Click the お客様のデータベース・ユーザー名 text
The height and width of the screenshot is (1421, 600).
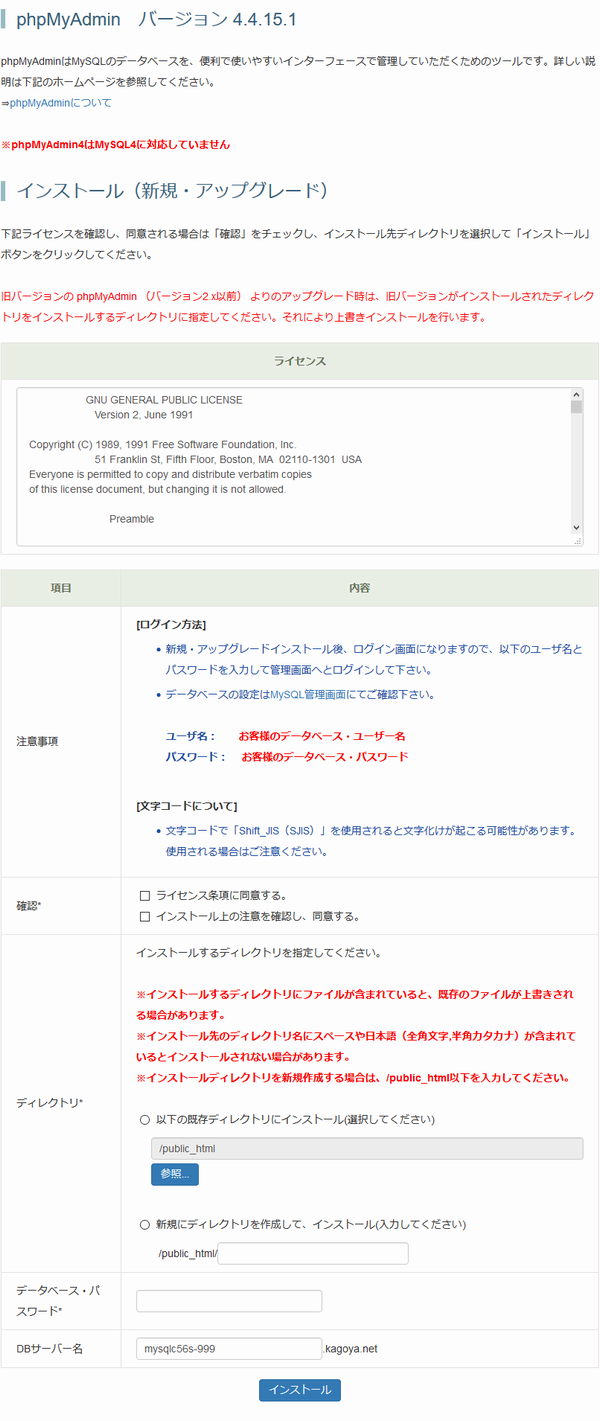[x=321, y=735]
